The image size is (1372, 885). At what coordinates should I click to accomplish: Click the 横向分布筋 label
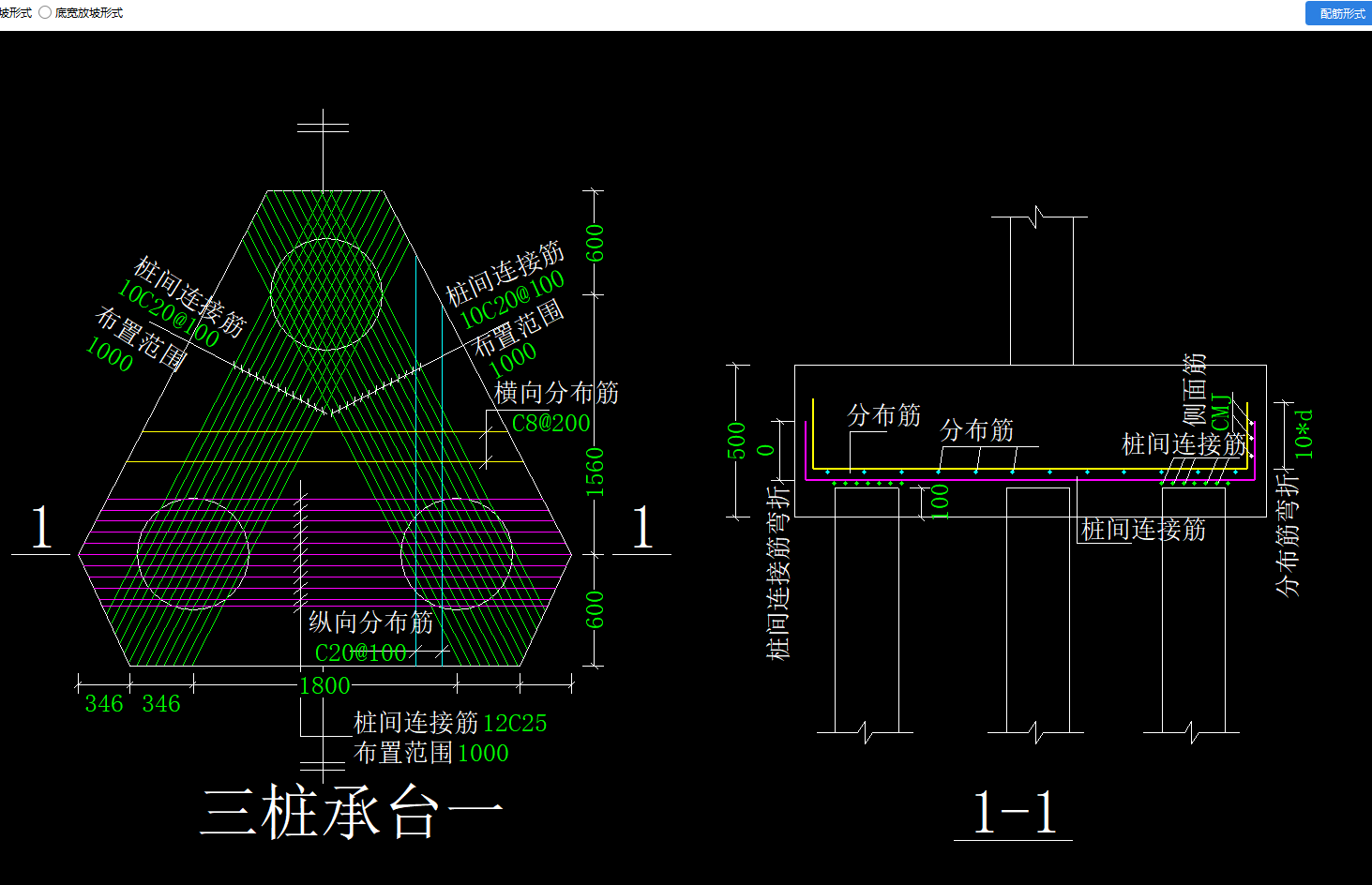pyautogui.click(x=557, y=393)
